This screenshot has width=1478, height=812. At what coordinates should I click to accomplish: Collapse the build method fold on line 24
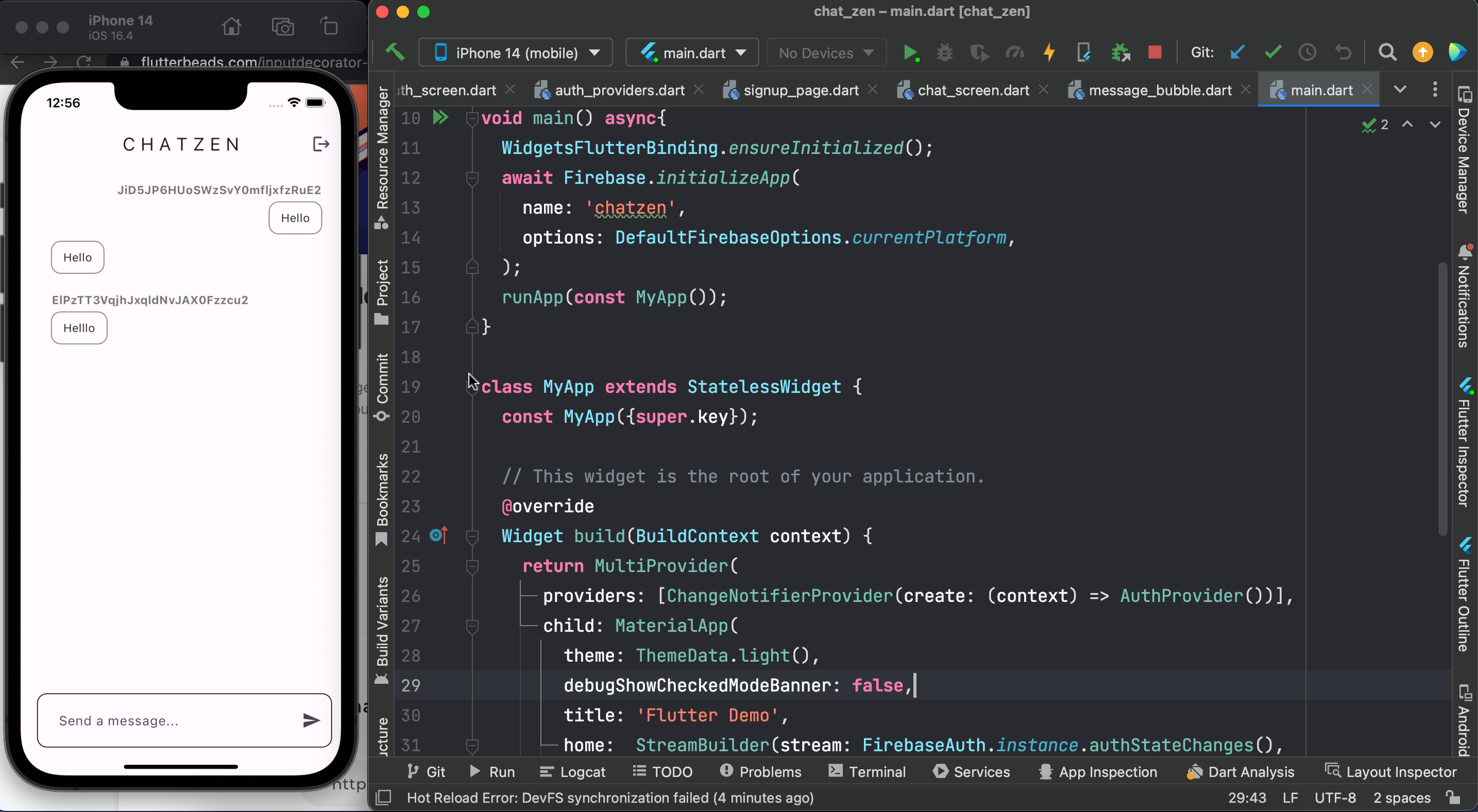coord(471,537)
